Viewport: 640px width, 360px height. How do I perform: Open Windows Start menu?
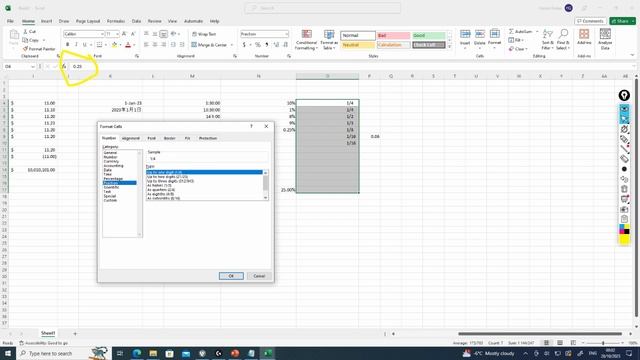tap(8, 353)
